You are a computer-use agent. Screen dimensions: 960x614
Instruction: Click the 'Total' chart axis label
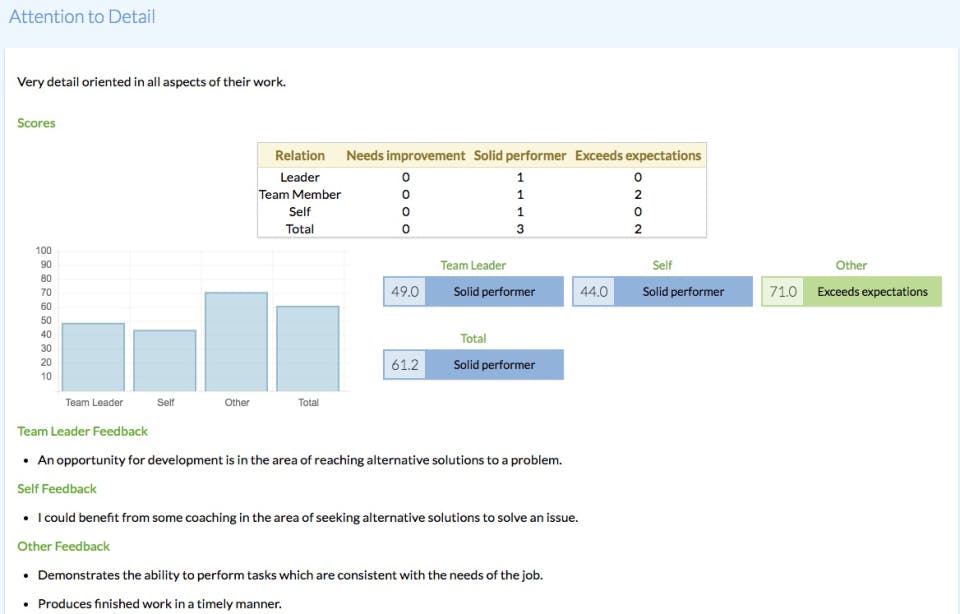point(309,402)
